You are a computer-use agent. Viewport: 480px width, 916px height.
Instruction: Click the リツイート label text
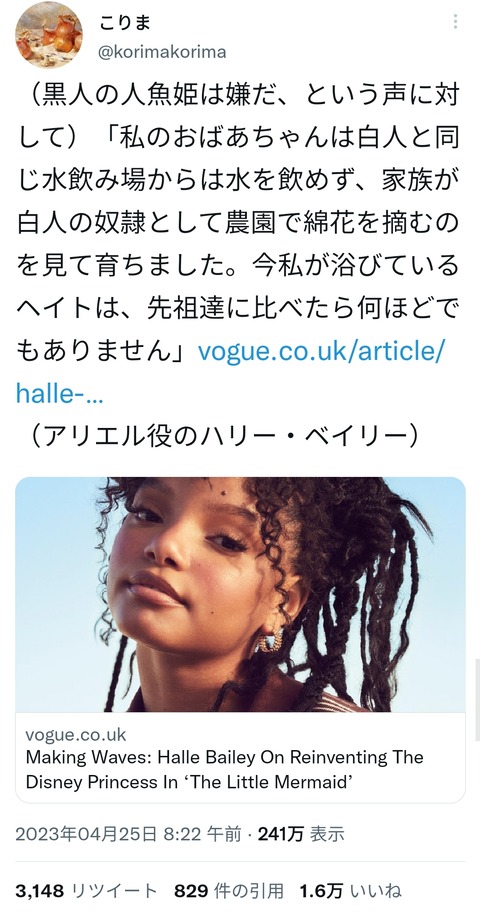[114, 891]
